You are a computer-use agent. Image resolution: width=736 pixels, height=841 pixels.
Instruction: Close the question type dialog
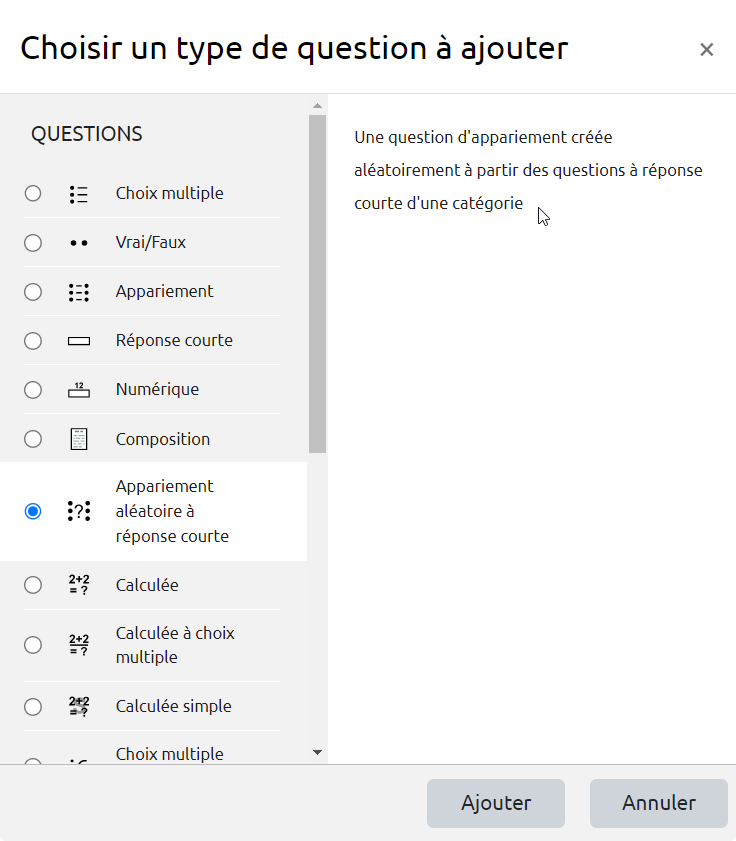pos(706,50)
